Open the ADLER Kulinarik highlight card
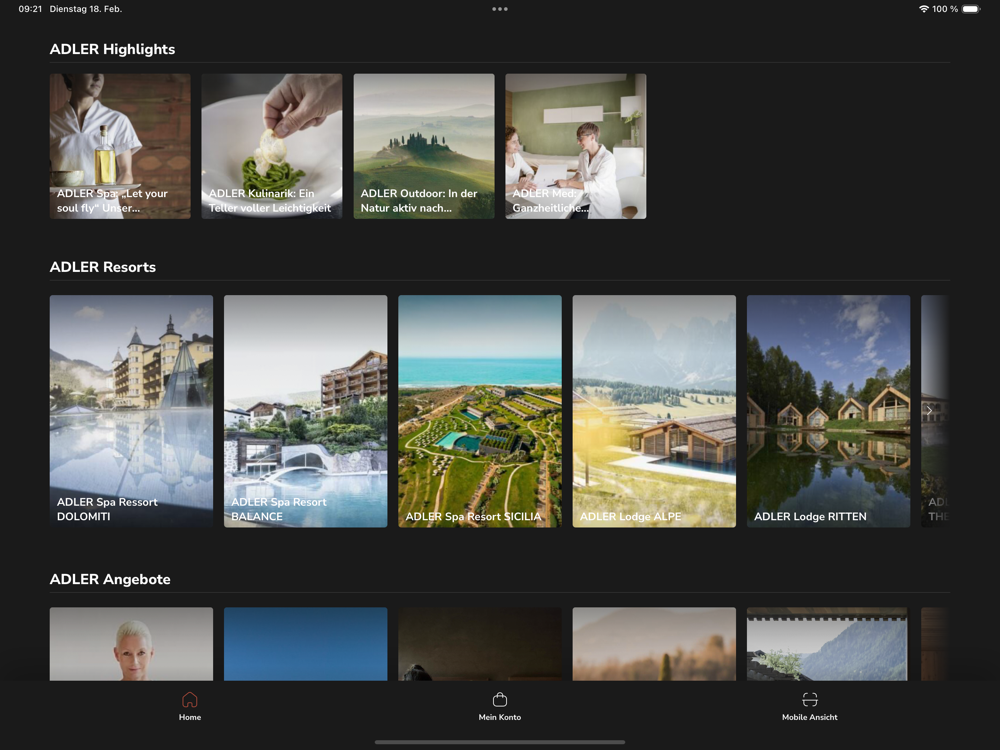Screen dimensions: 1000x750 tap(272, 146)
